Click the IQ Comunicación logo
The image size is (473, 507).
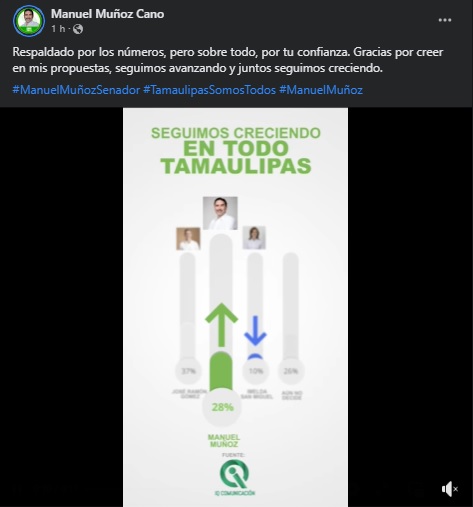pyautogui.click(x=235, y=477)
